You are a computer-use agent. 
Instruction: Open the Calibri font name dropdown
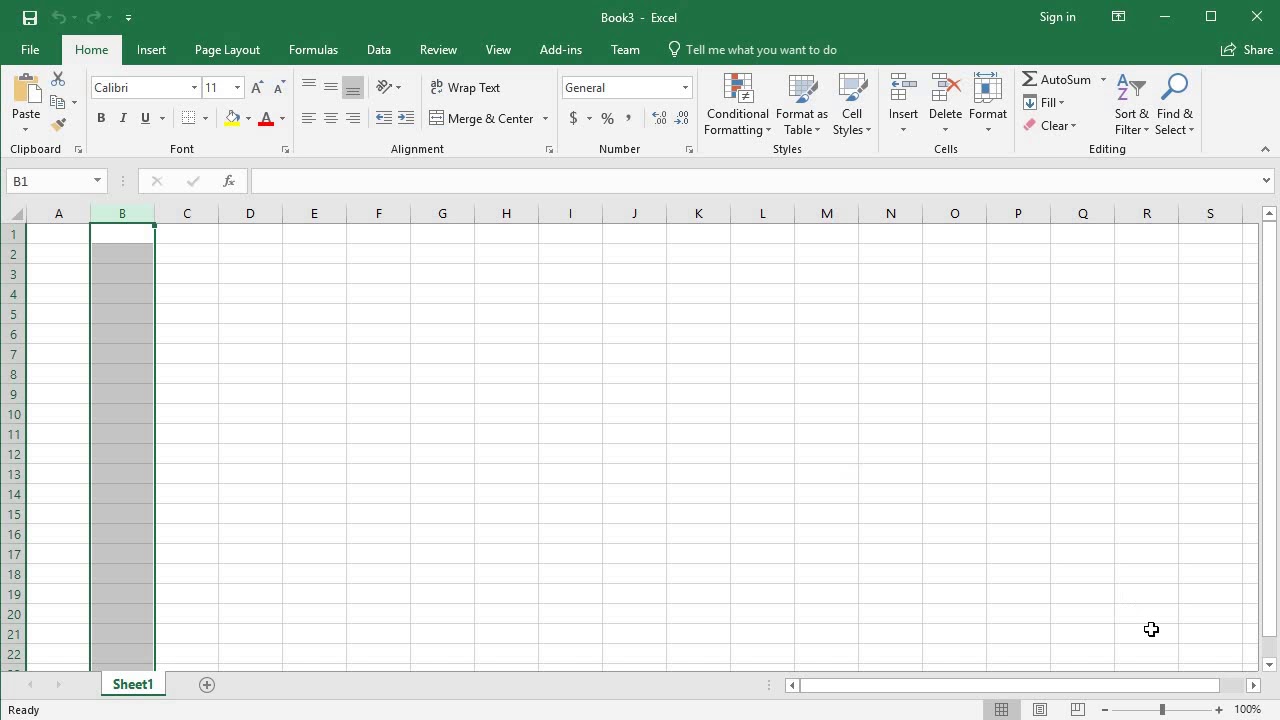[194, 88]
